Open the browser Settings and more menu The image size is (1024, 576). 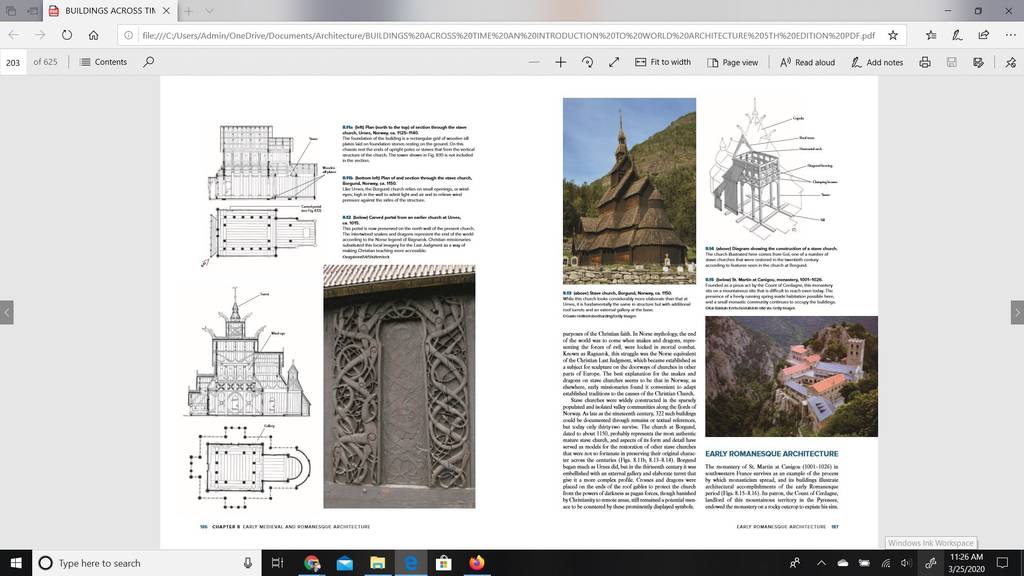tap(1010, 35)
